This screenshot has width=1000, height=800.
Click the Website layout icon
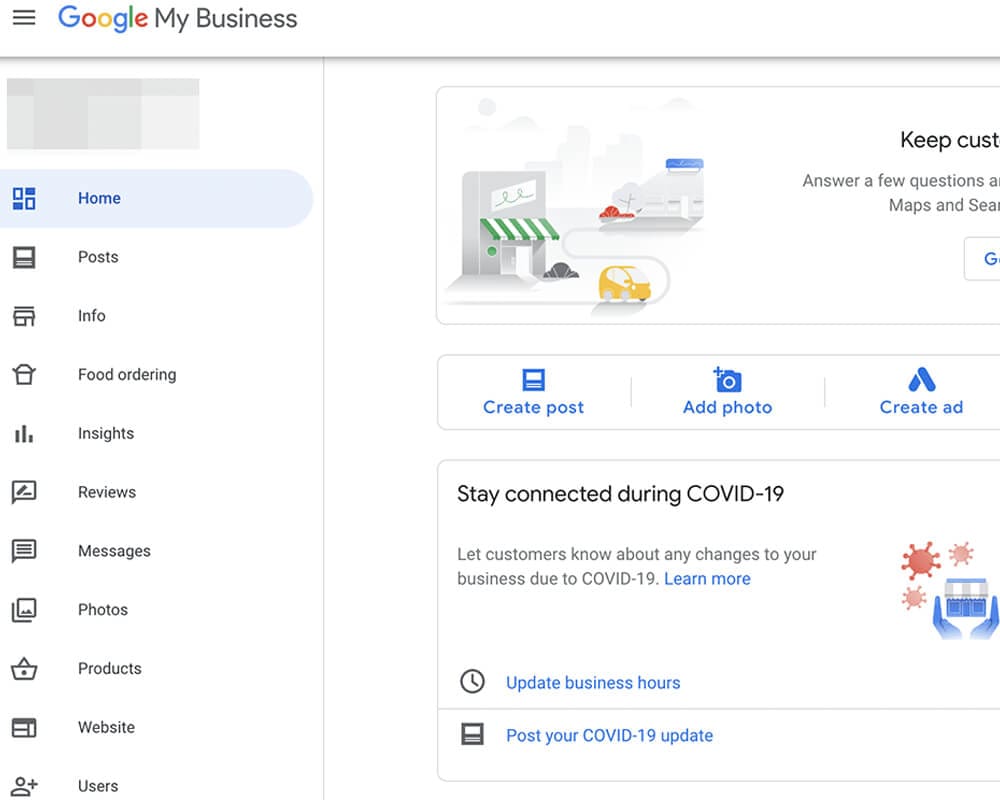pyautogui.click(x=24, y=727)
